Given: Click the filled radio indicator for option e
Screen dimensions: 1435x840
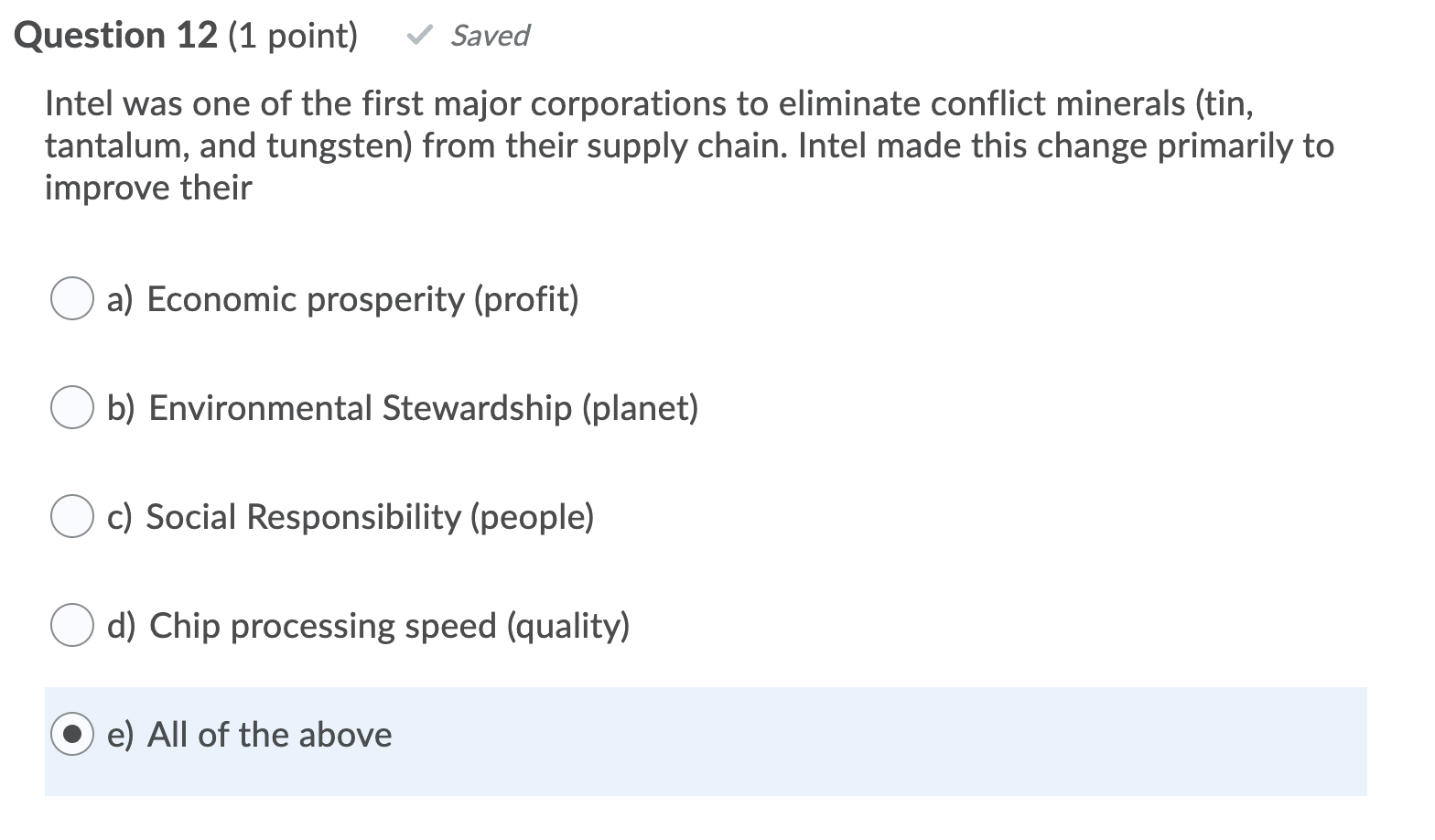Looking at the screenshot, I should pos(73,734).
